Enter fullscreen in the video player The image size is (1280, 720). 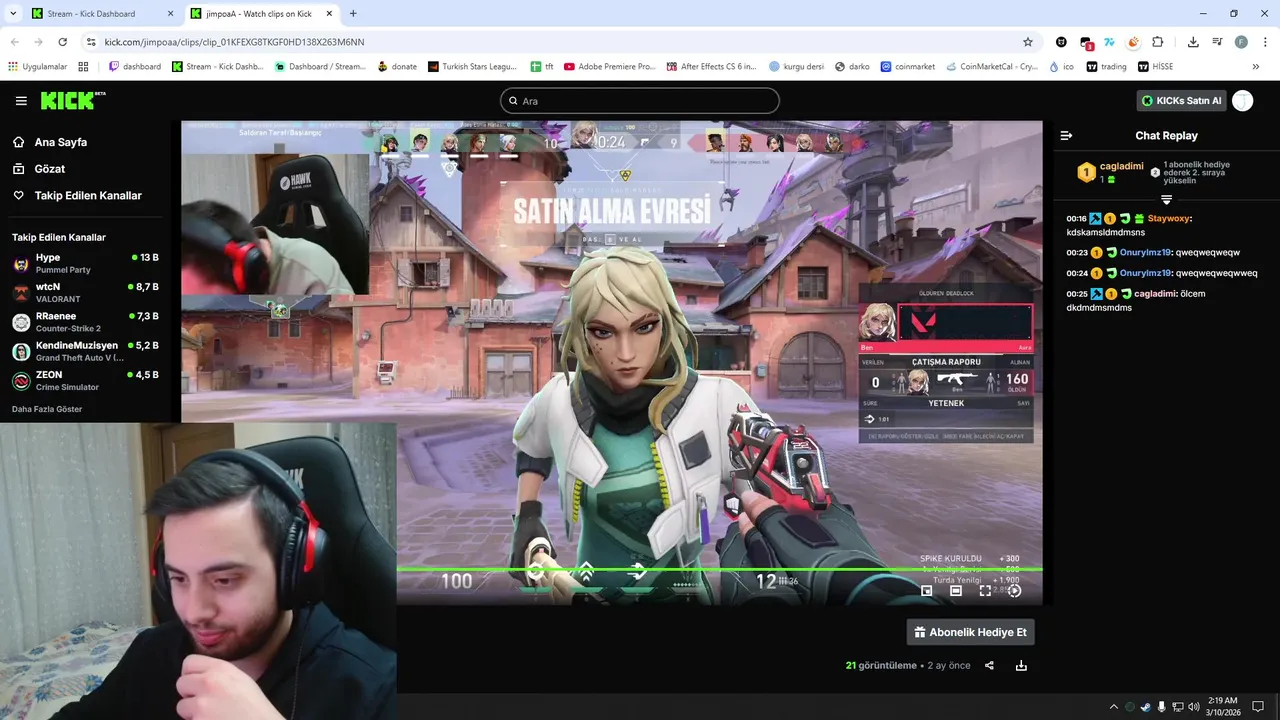pyautogui.click(x=985, y=591)
